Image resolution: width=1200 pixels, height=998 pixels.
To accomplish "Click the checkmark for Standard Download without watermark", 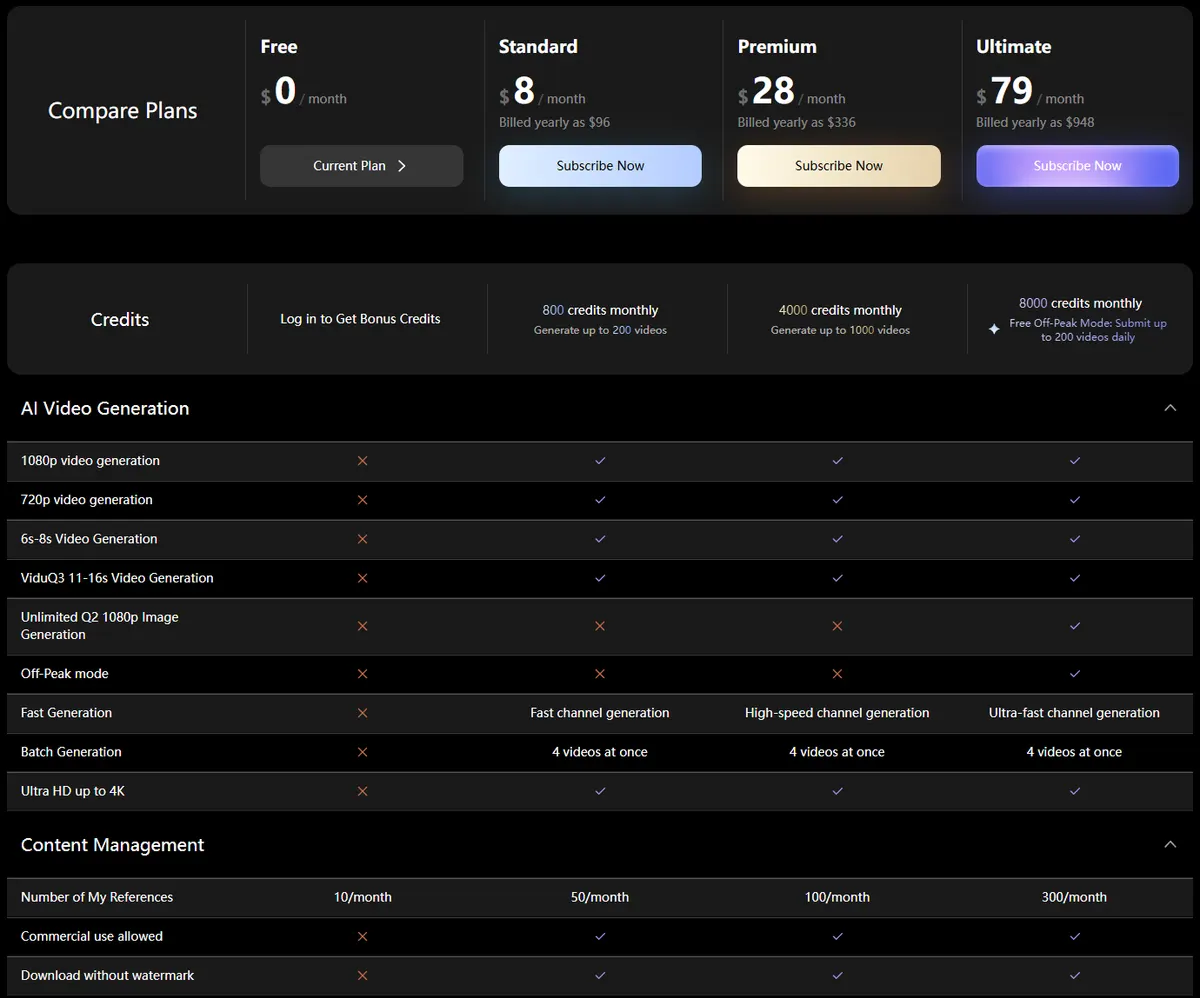I will click(x=600, y=976).
